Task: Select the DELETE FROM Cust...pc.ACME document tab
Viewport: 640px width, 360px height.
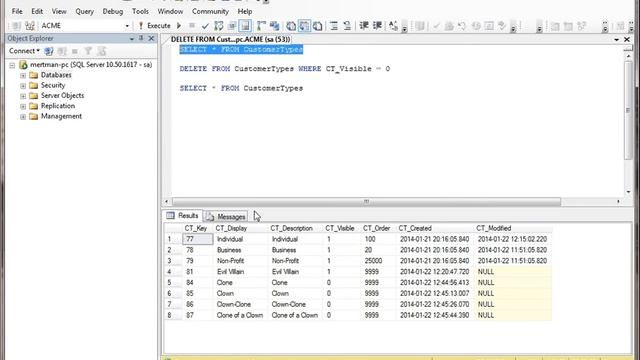Action: click(x=230, y=39)
